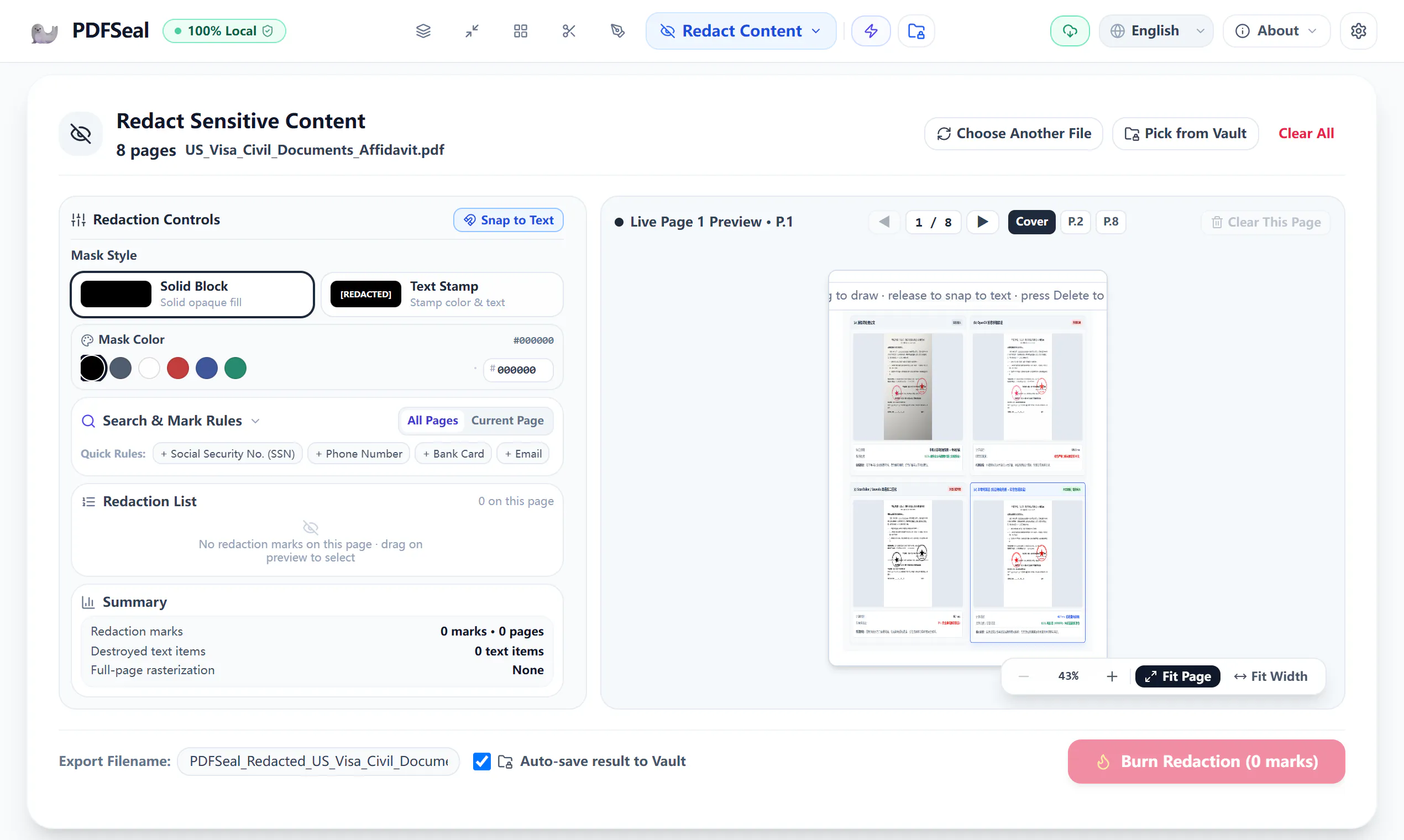
Task: Click the Export Filename input field
Action: [318, 762]
